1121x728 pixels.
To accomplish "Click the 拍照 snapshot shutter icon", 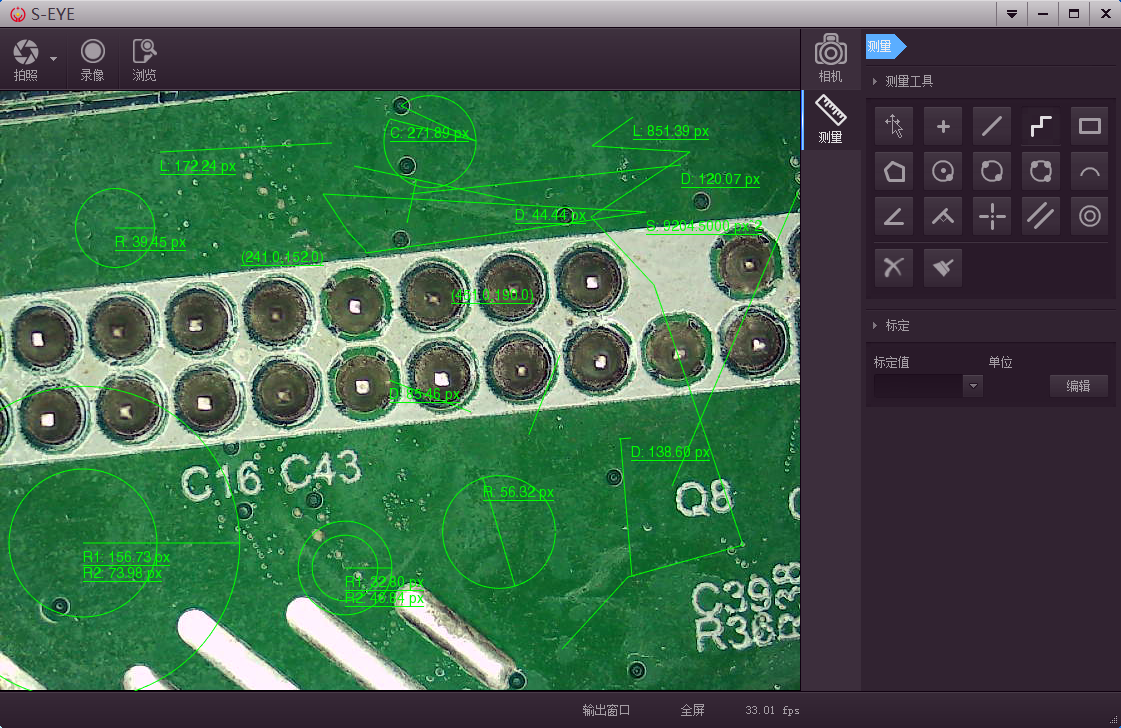I will (x=26, y=59).
